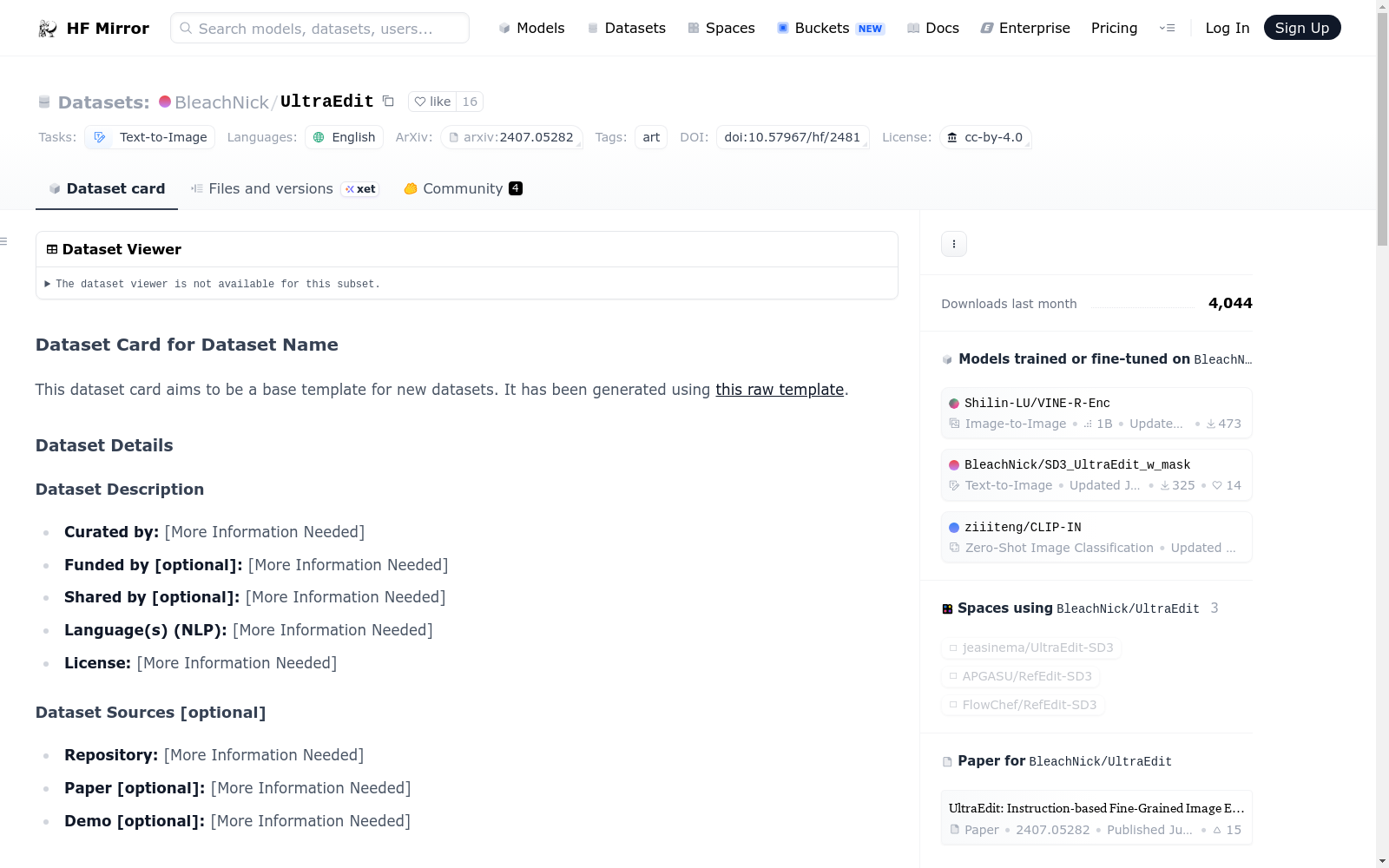Click the page vertical scrollbar thumb
This screenshot has height=868, width=1389.
pyautogui.click(x=1382, y=128)
